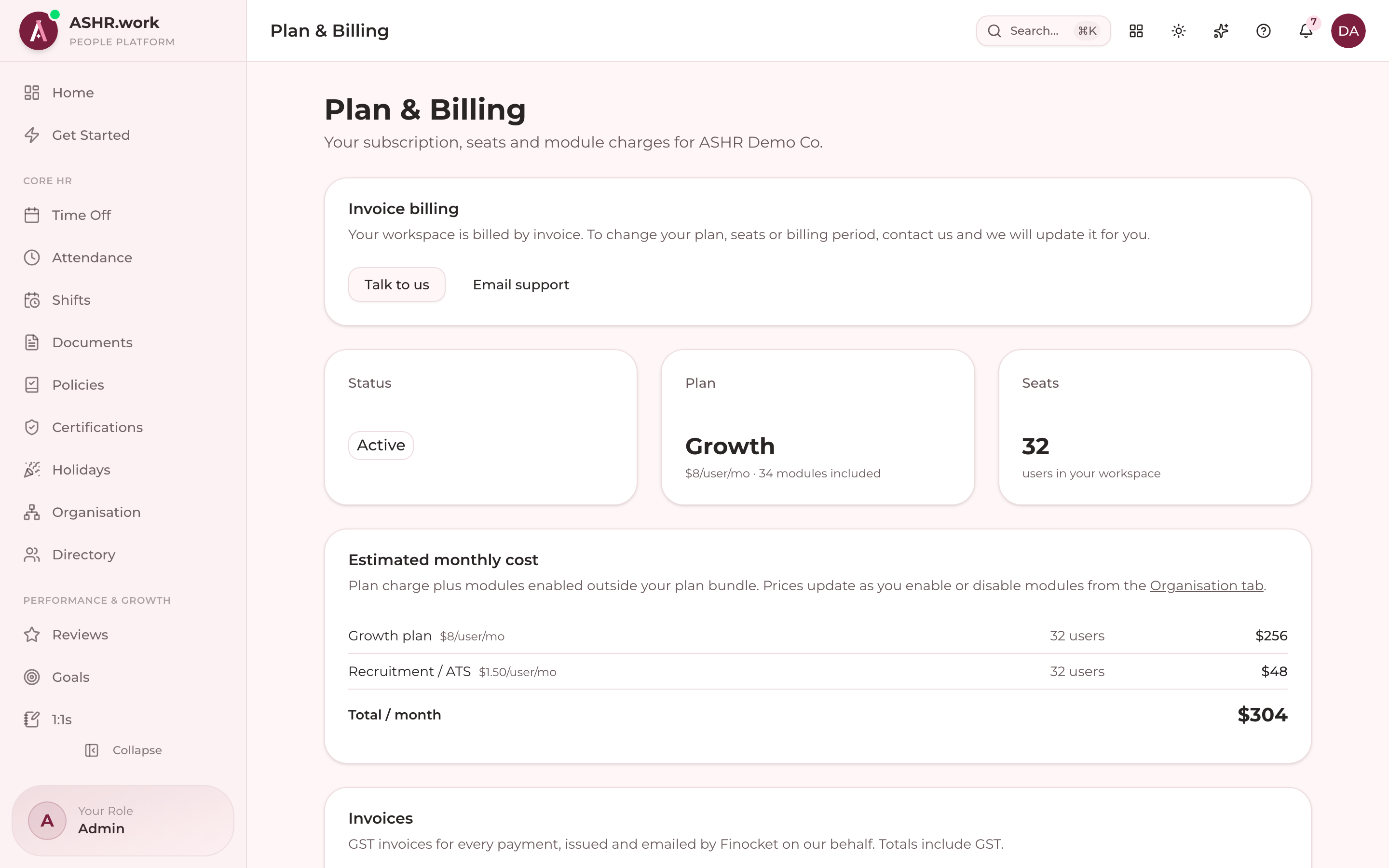Image resolution: width=1389 pixels, height=868 pixels.
Task: Click the Shifts calendar-clock icon
Action: 32,300
